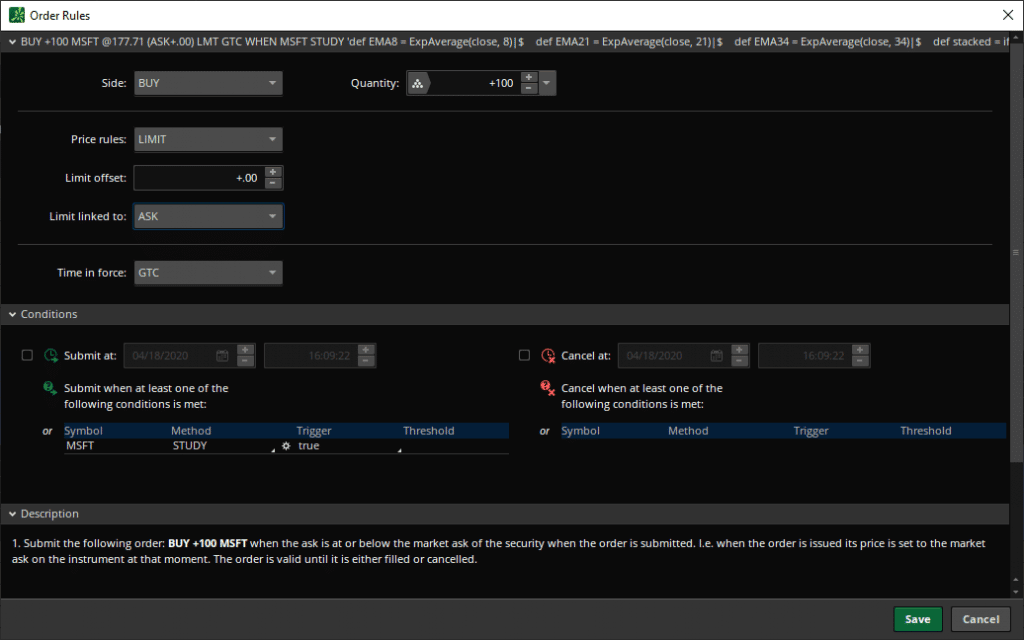Image resolution: width=1024 pixels, height=640 pixels.
Task: Enable the Submit at checkbox
Action: click(x=27, y=355)
